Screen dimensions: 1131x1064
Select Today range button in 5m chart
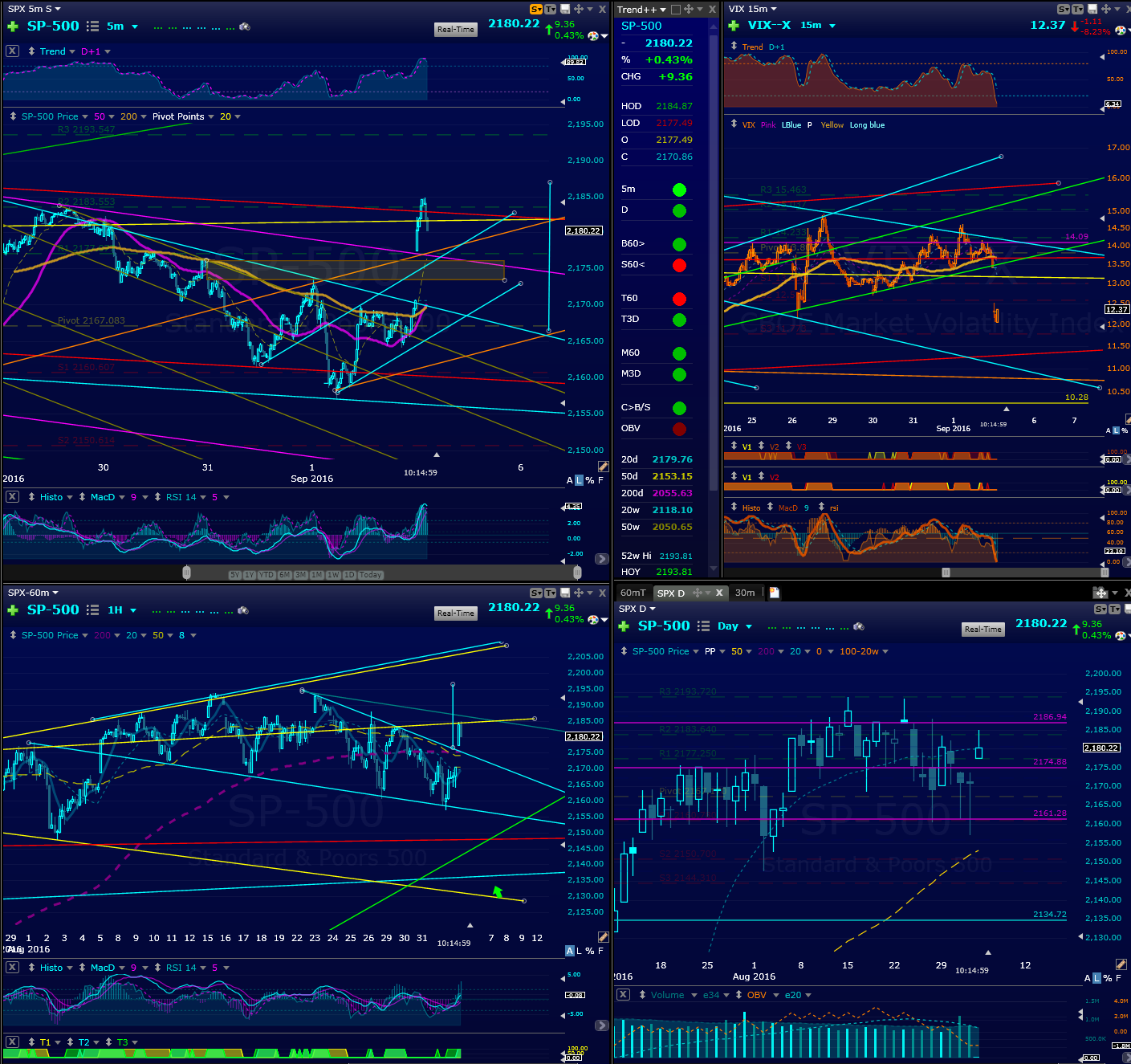pos(370,575)
